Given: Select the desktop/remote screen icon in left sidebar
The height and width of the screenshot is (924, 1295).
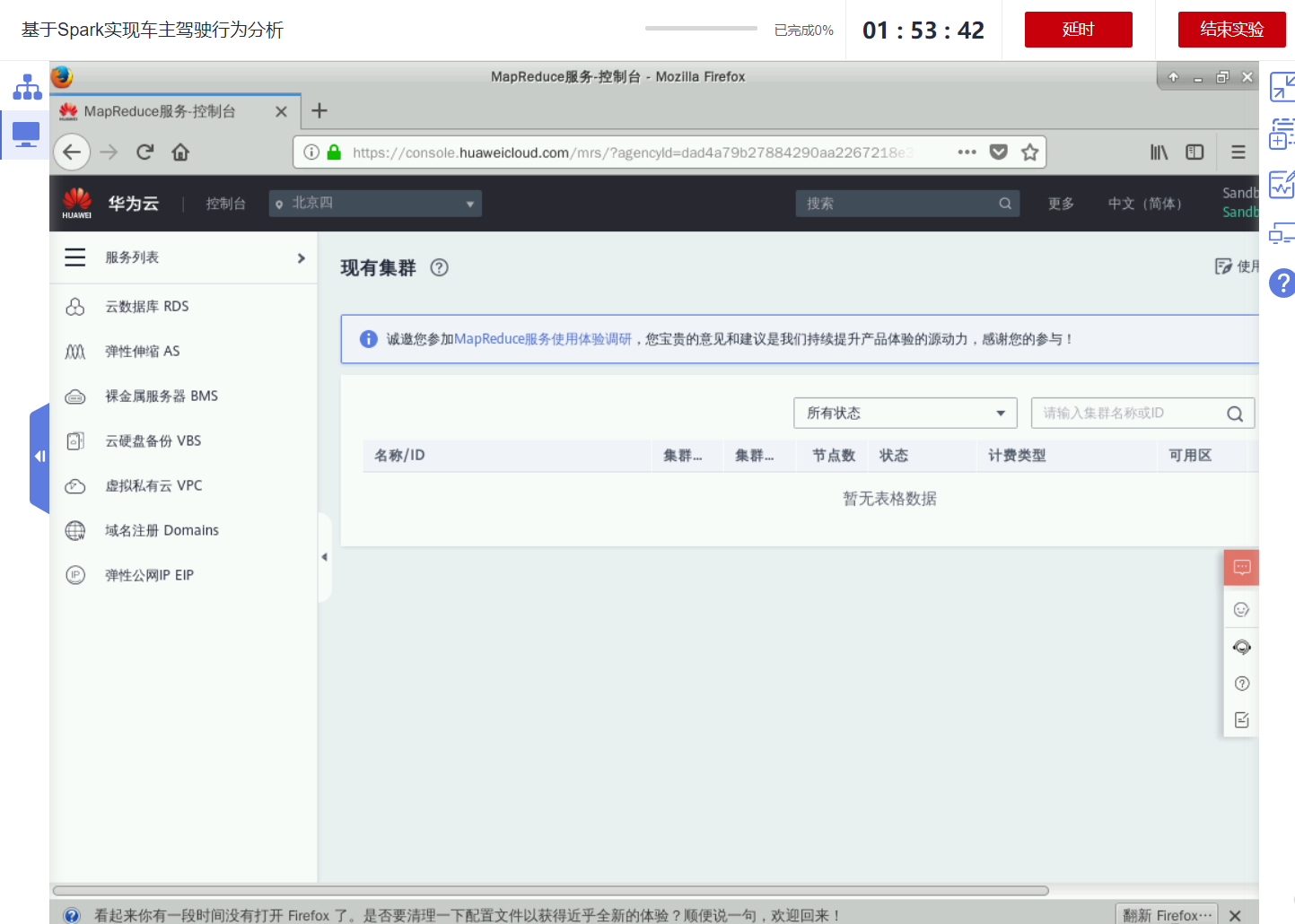Looking at the screenshot, I should coord(24,135).
